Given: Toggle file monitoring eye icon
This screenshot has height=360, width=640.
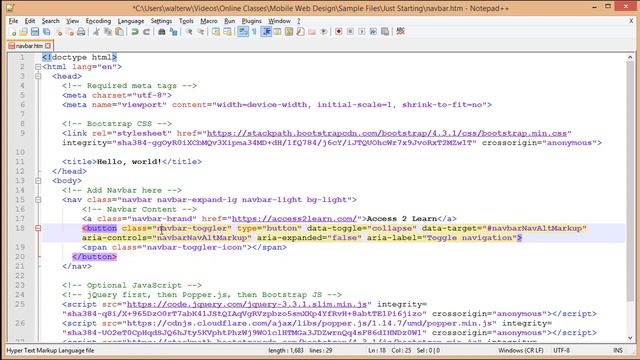Looking at the screenshot, I should coord(323,32).
